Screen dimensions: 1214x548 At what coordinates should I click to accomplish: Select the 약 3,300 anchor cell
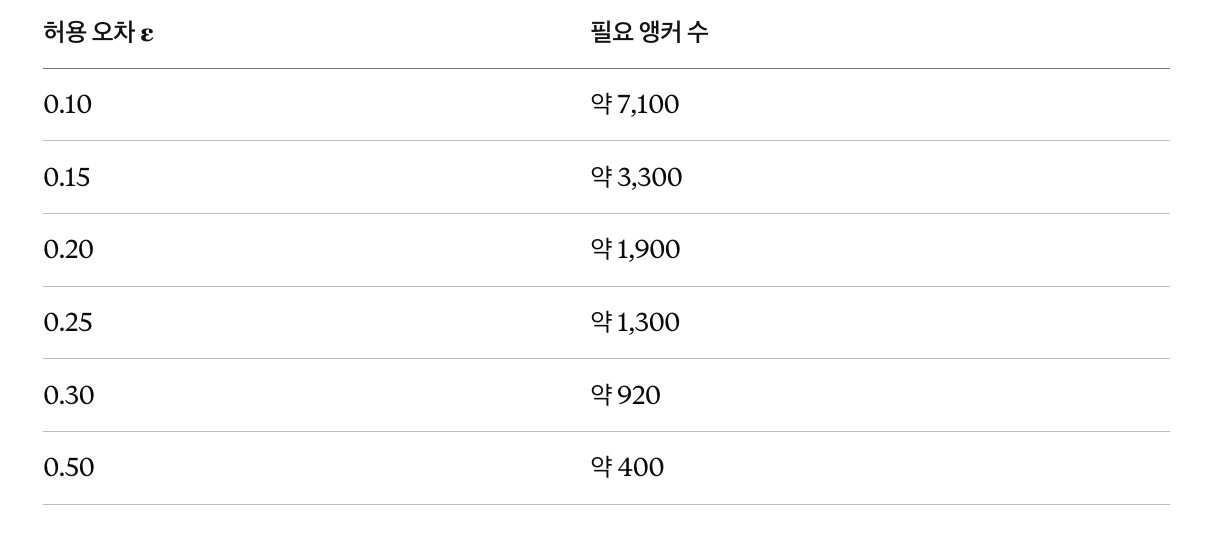[x=636, y=177]
